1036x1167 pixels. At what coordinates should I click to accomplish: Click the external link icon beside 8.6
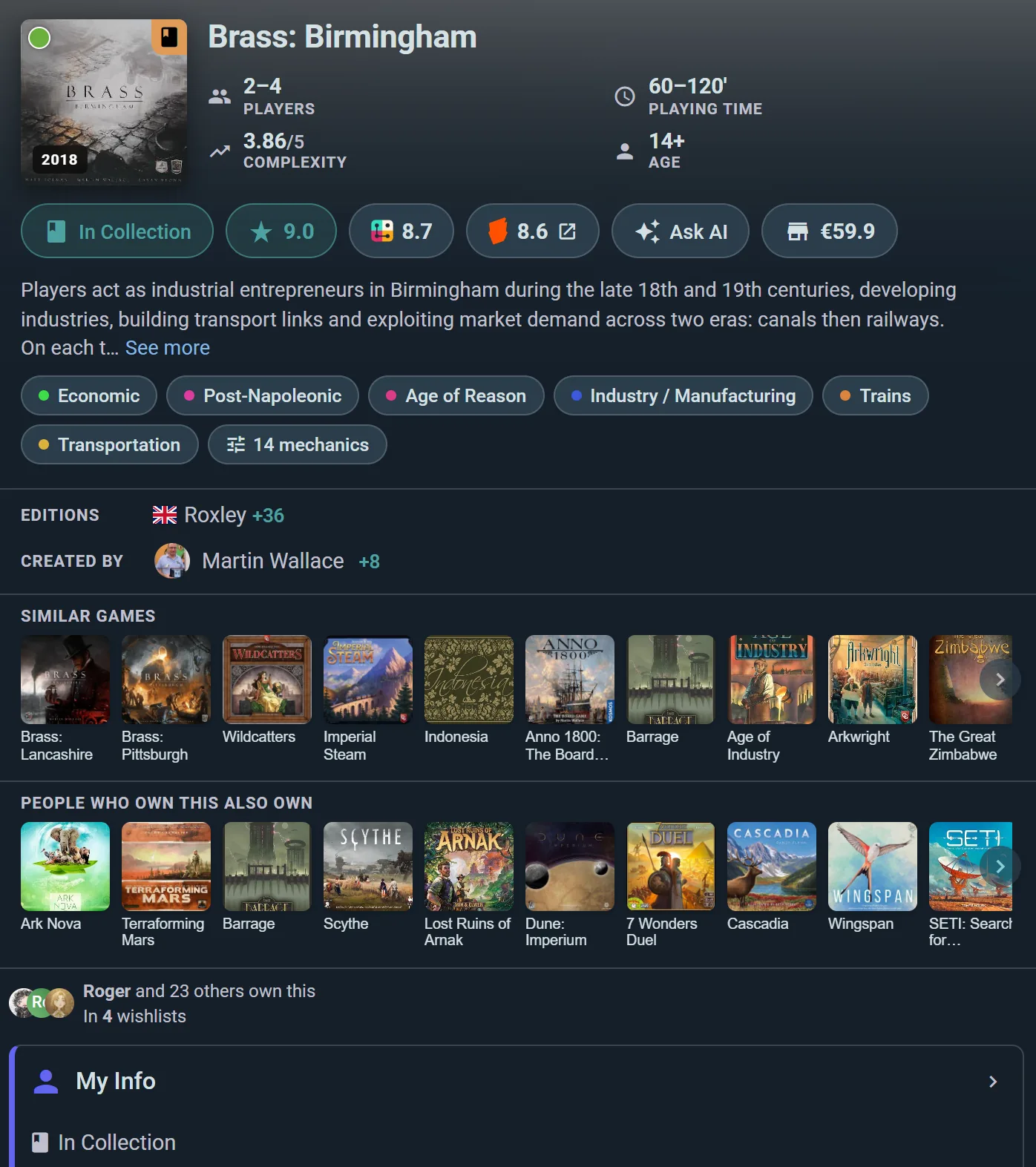(567, 231)
